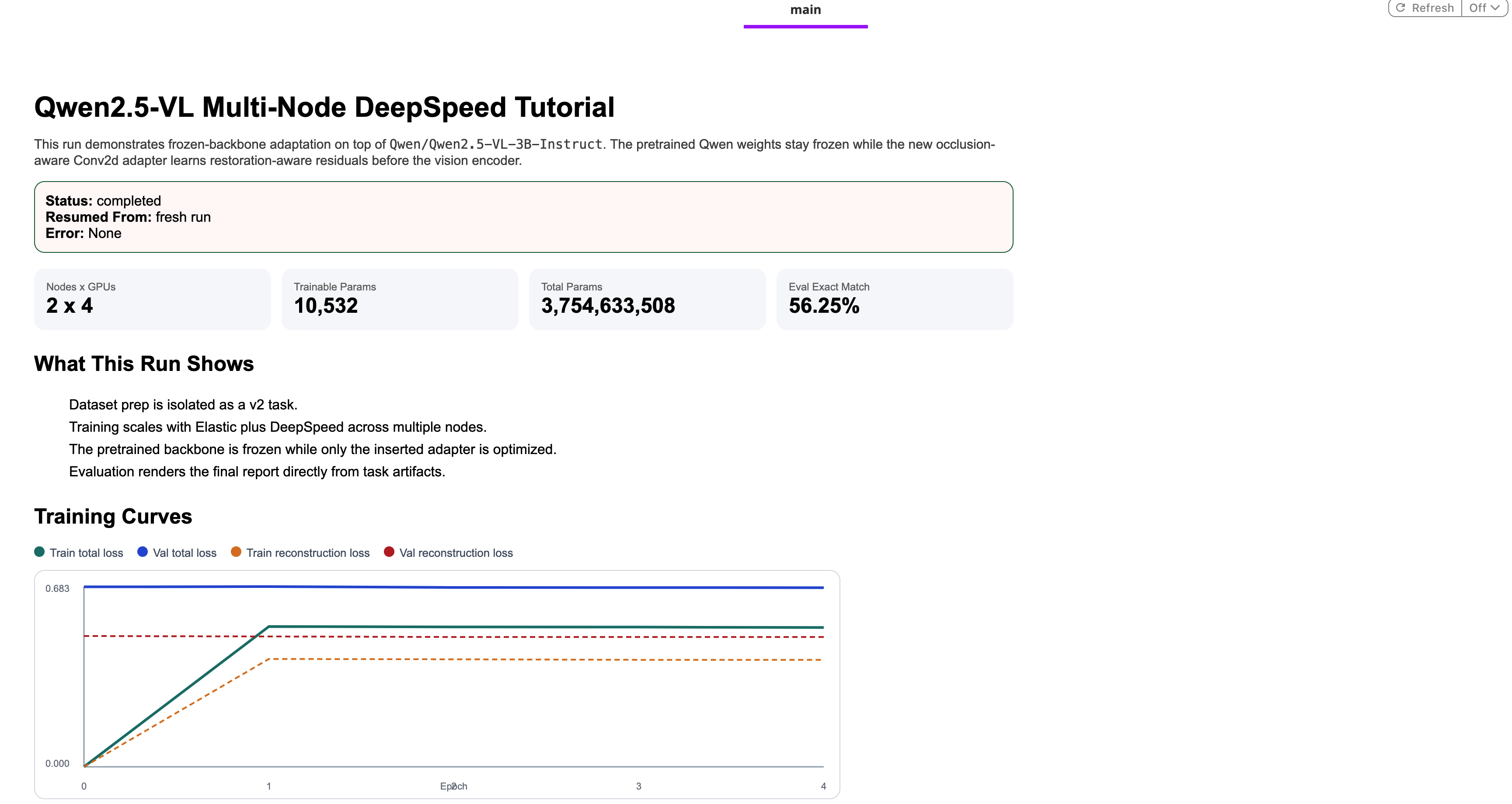1512x804 pixels.
Task: Click the Qwen/Qwen2.5-VL-3B-Instruct model name text
Action: (x=495, y=144)
